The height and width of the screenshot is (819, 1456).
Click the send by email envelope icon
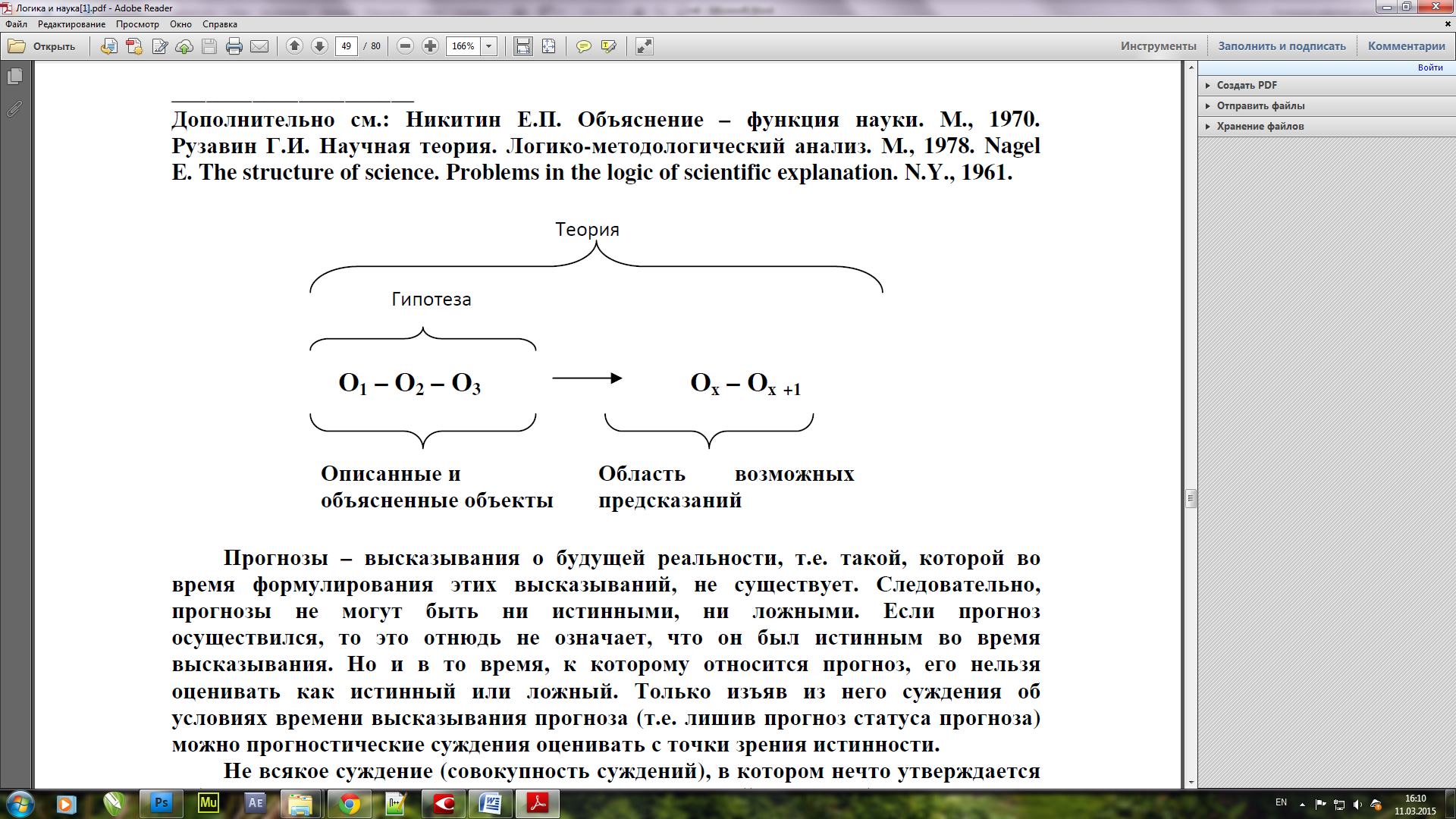(259, 46)
